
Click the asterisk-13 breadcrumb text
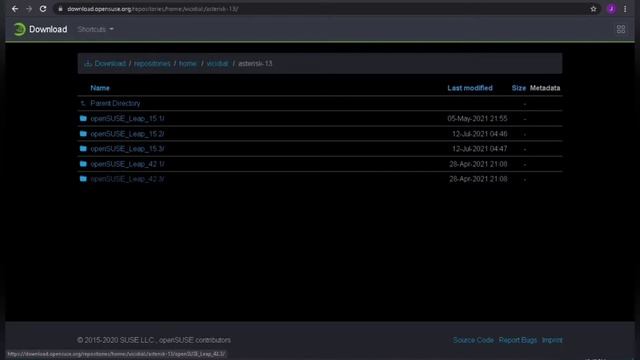(x=255, y=64)
